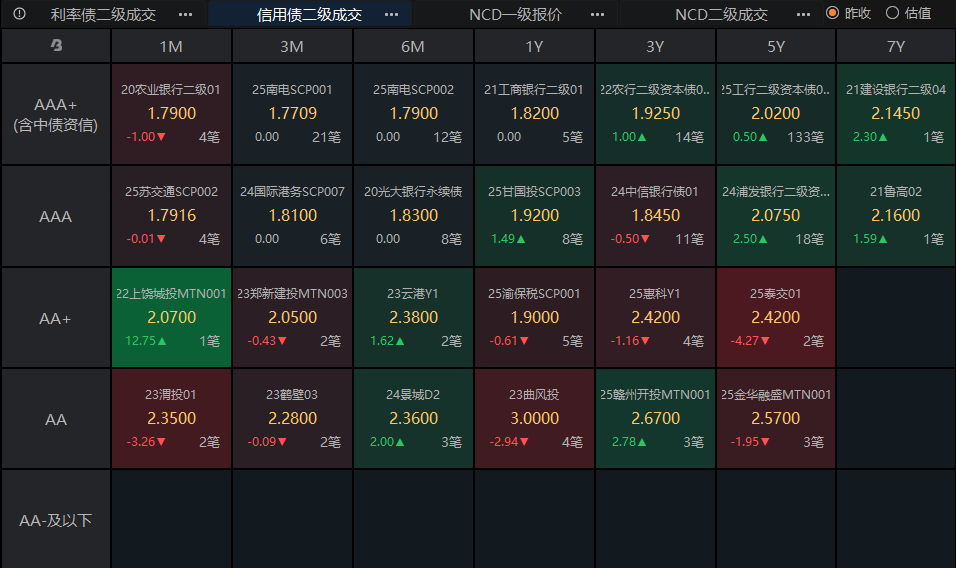The height and width of the screenshot is (568, 956).
Task: Open the 25赣州开投MTN001 bond cell
Action: [655, 419]
